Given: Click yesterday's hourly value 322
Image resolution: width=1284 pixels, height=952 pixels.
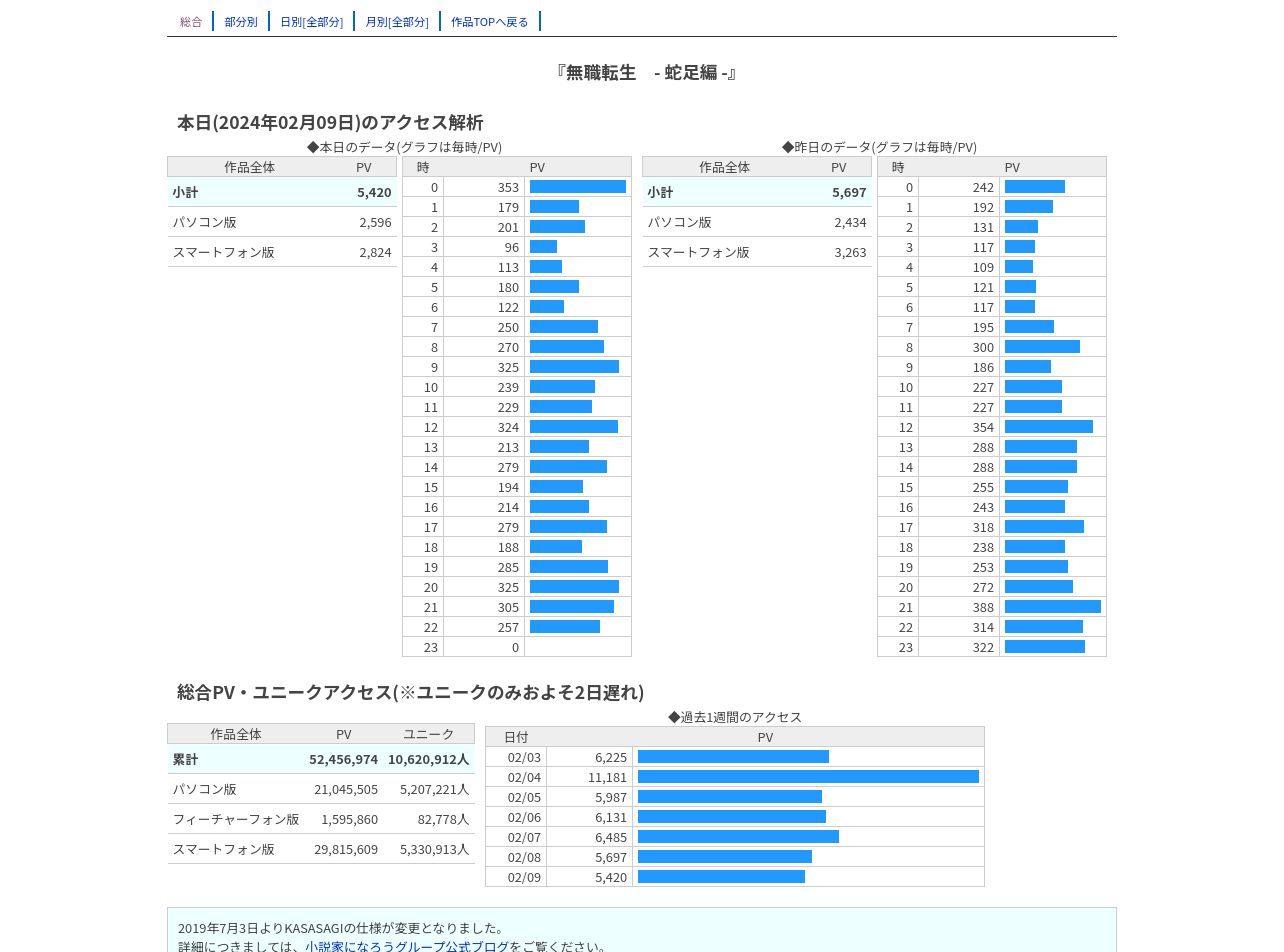Looking at the screenshot, I should 983,647.
